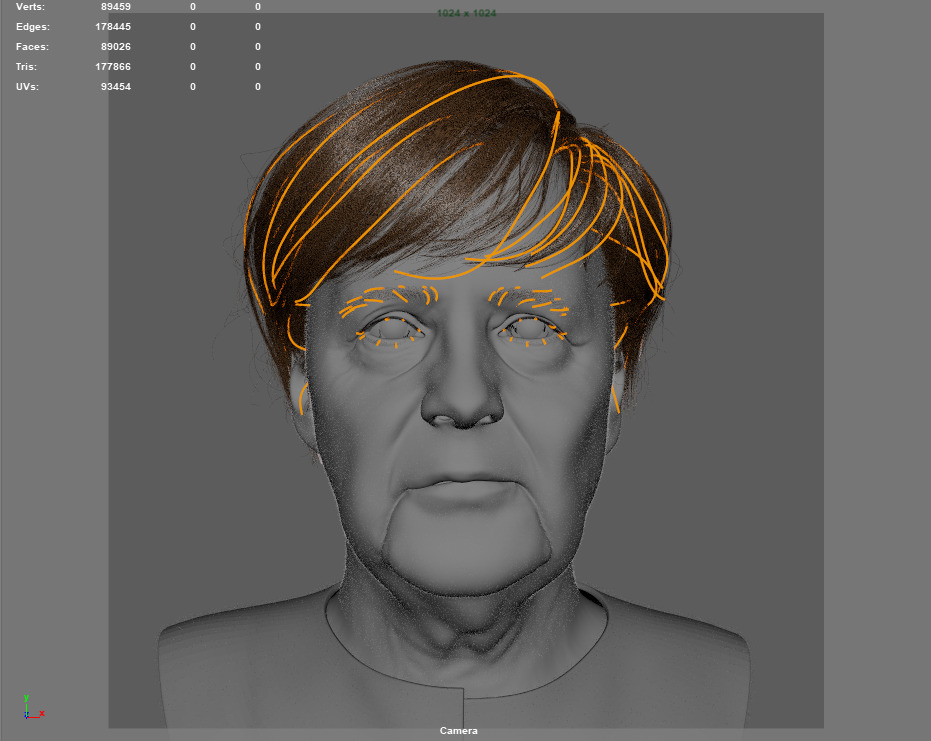Viewport: 931px width, 741px height.
Task: Click the "Tris:" heads-up label
Action: pyautogui.click(x=26, y=66)
